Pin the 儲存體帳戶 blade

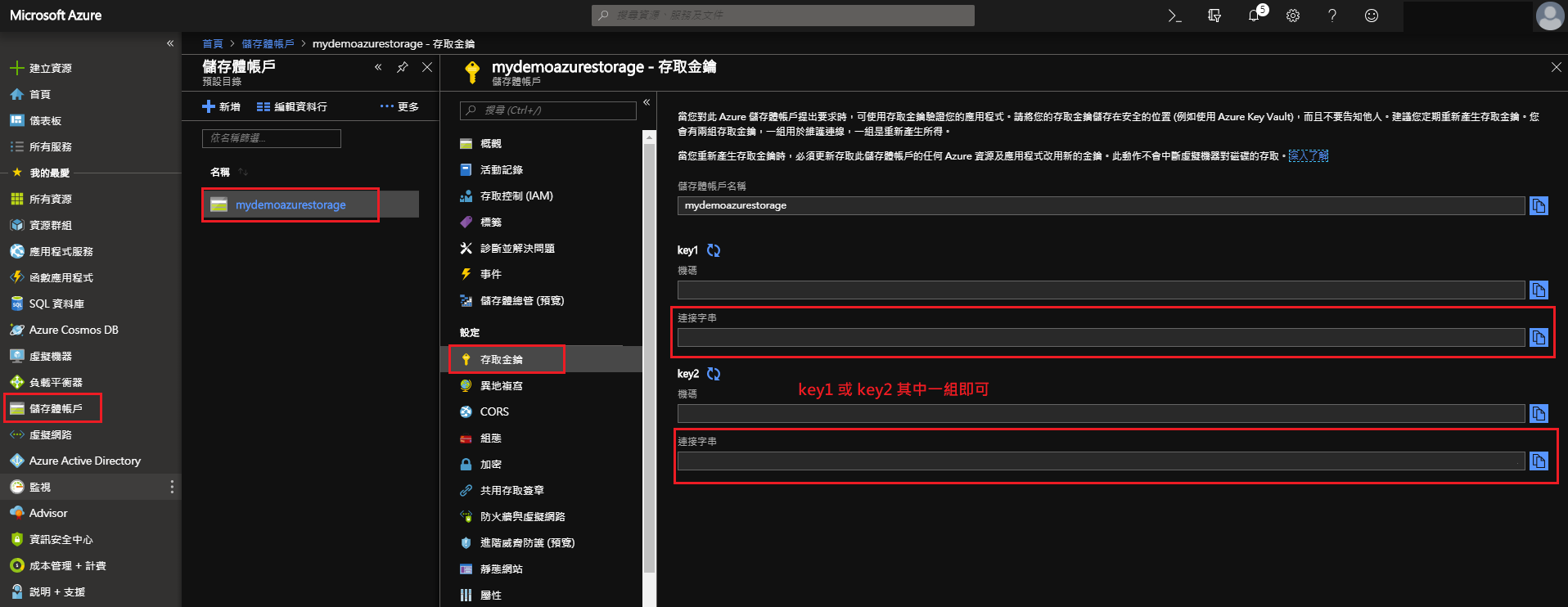[402, 67]
